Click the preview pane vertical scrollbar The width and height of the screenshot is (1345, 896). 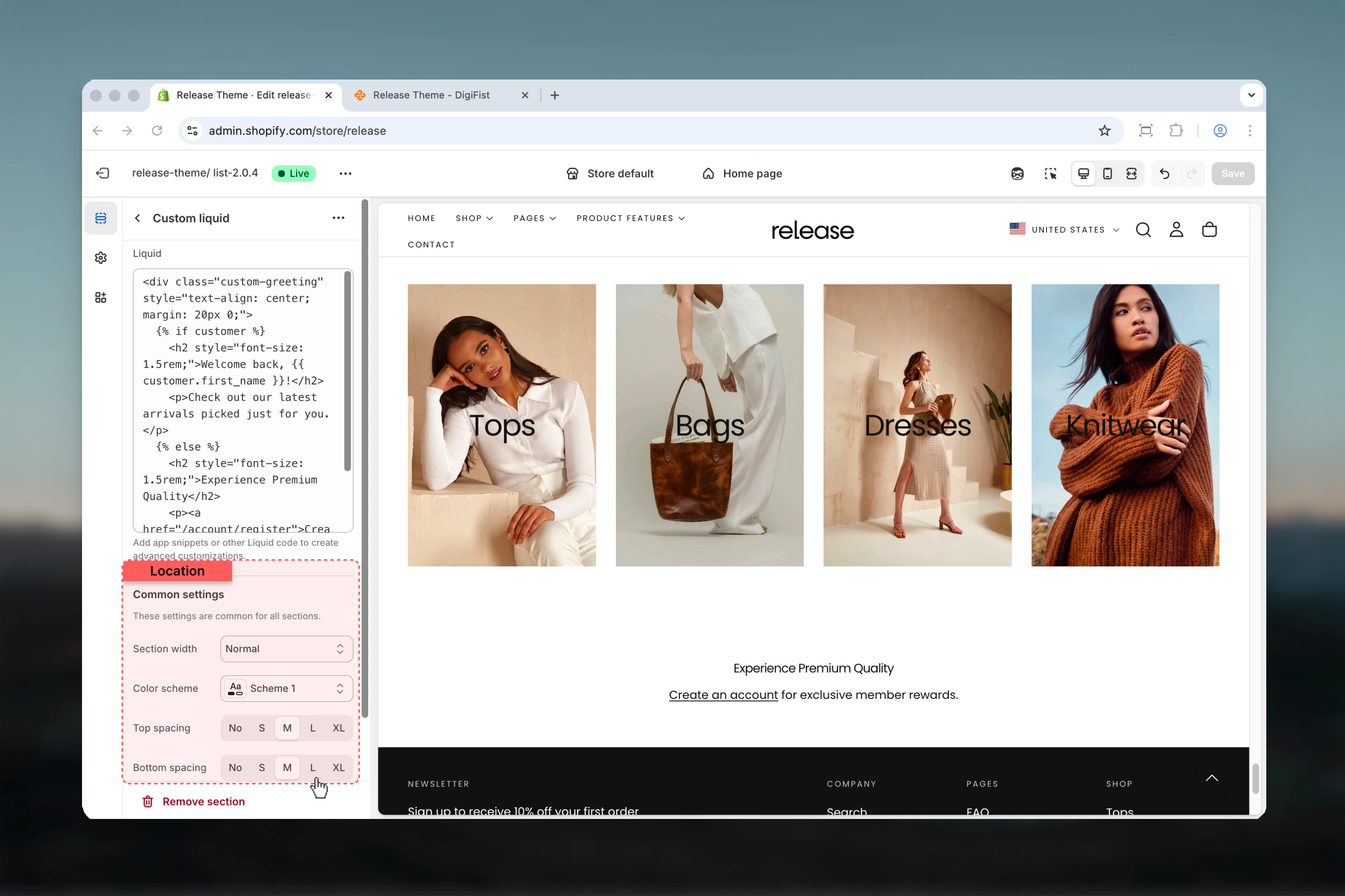pyautogui.click(x=1255, y=778)
